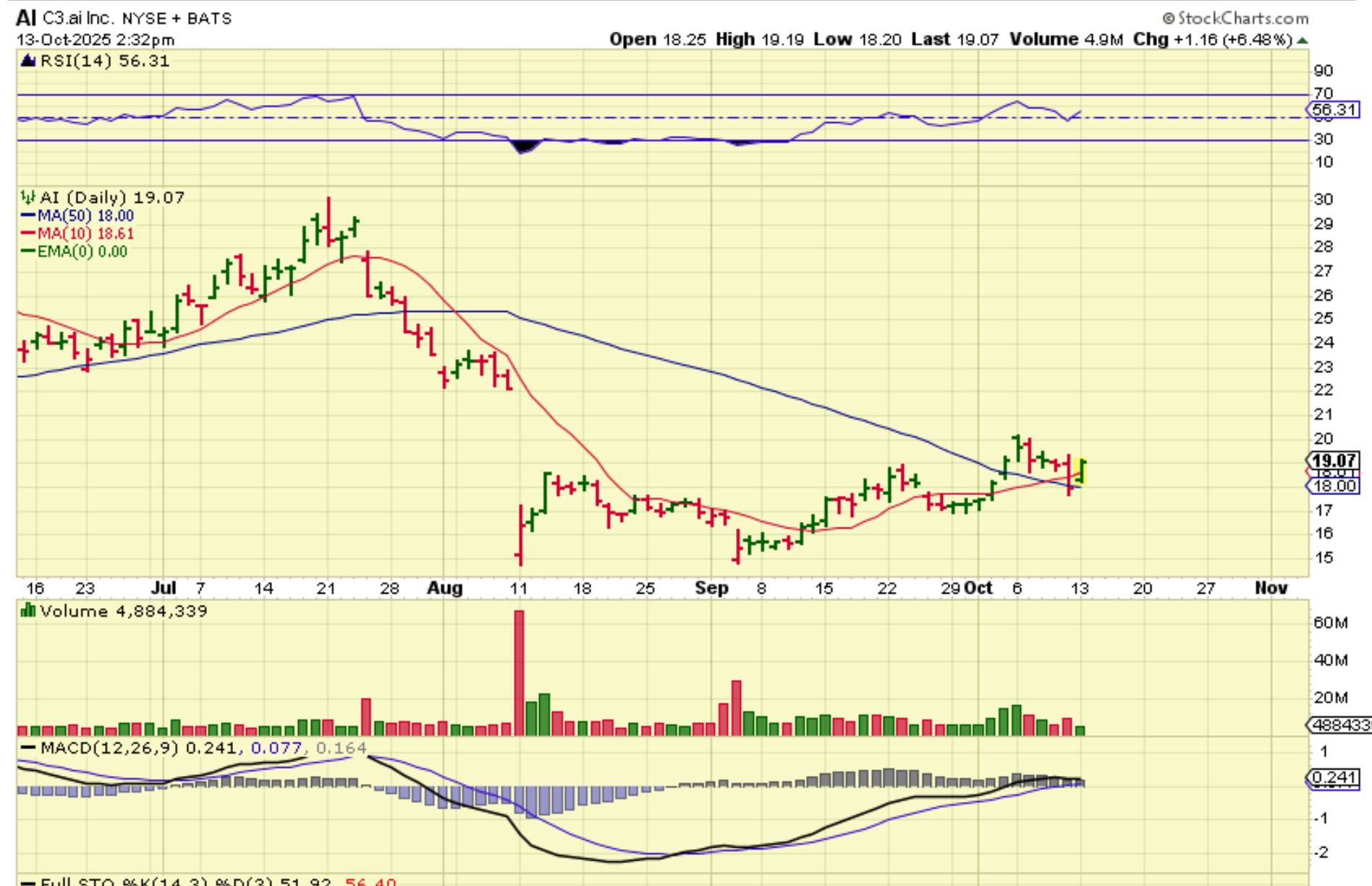Click the RSI mountain icon beside RSI(14)

coord(28,61)
